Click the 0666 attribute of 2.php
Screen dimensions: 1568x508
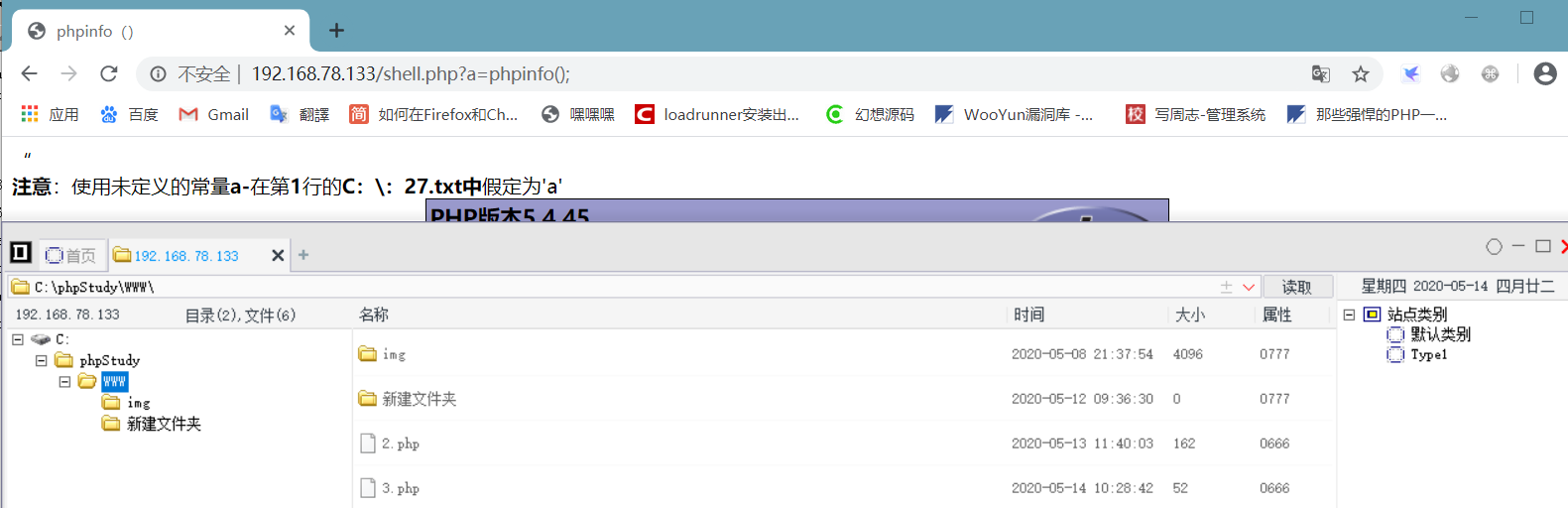tap(1274, 444)
